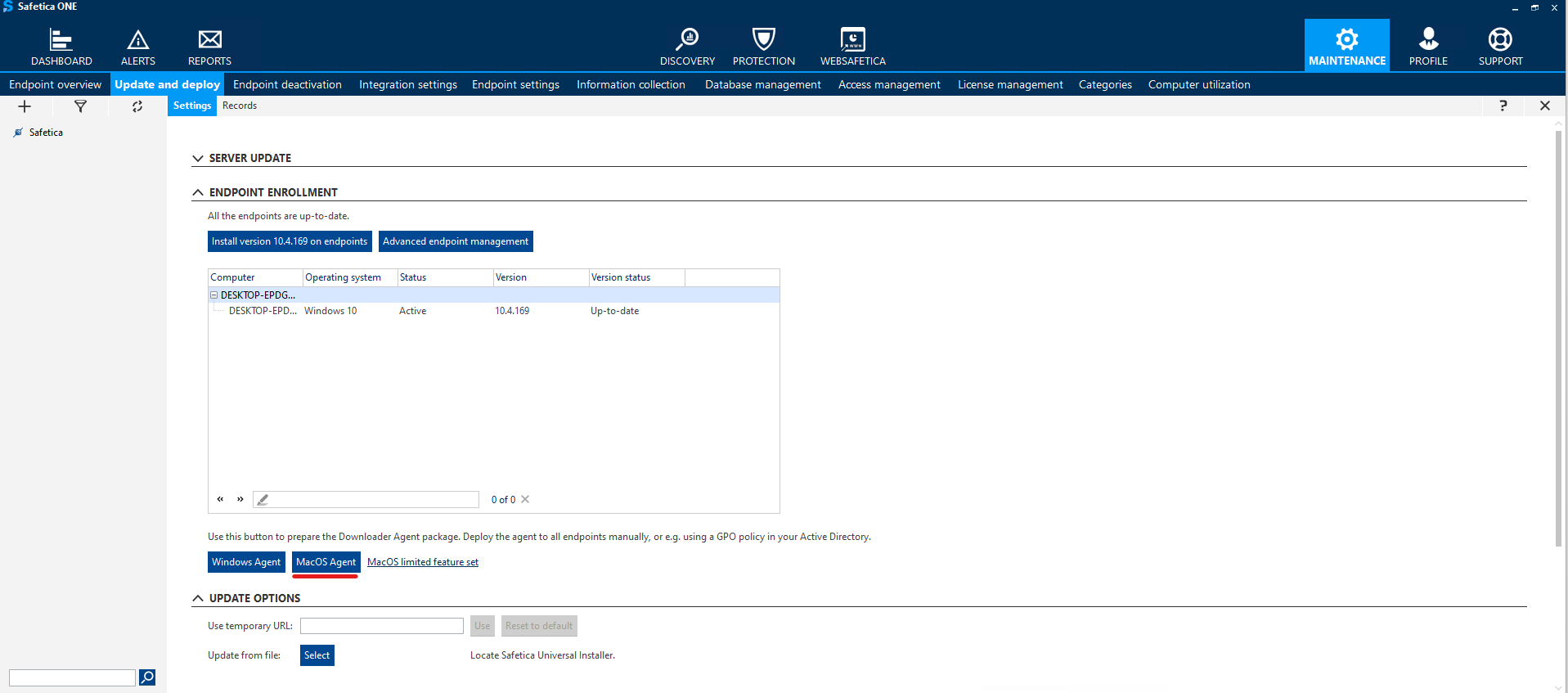Open the Endpoint overview tab

[55, 84]
